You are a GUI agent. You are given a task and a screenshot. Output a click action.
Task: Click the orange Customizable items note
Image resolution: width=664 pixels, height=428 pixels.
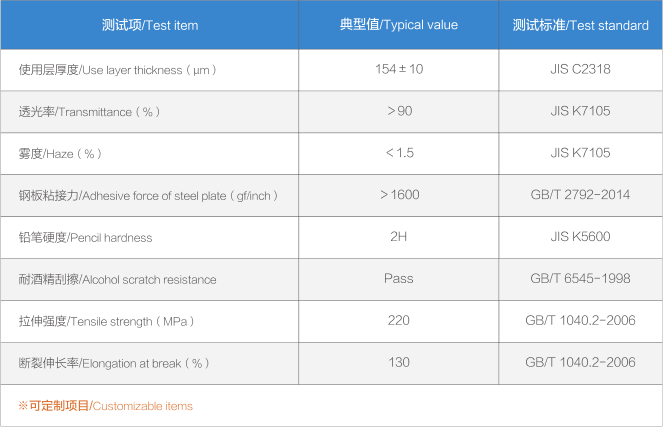[105, 406]
